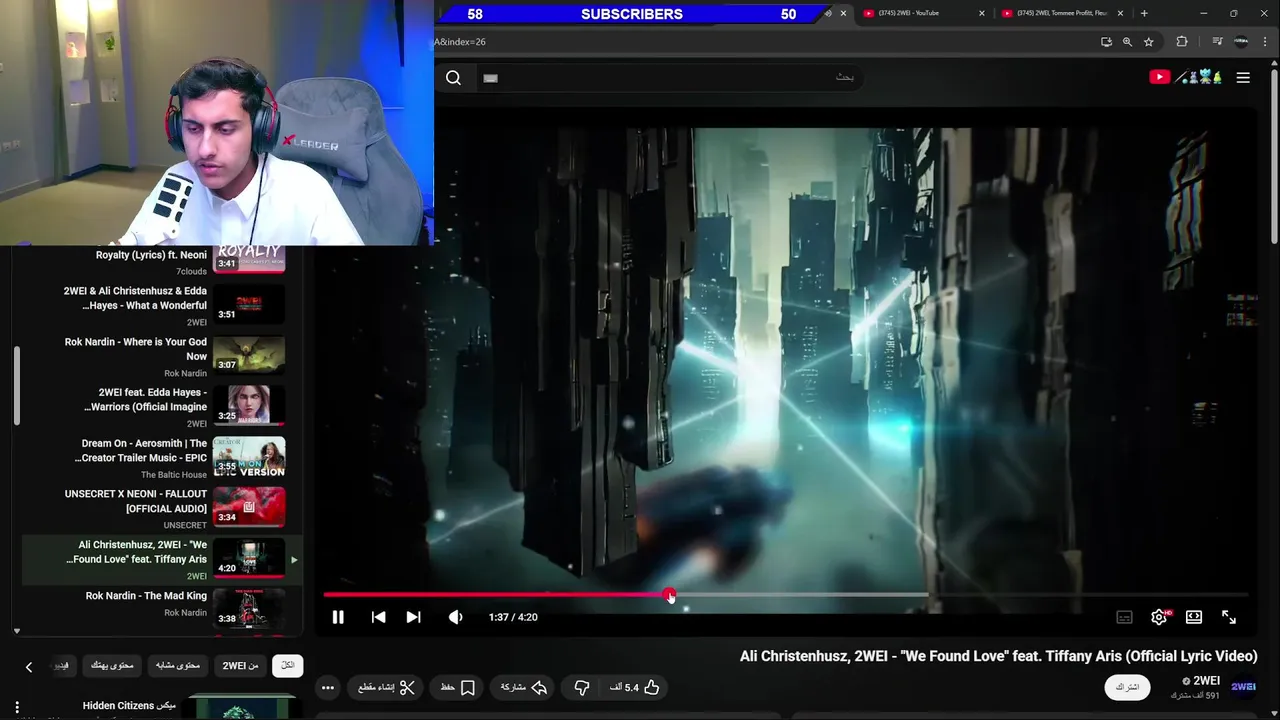Viewport: 1280px width, 720px height.
Task: Open media control playlist icon in toolbar
Action: coord(1217,42)
